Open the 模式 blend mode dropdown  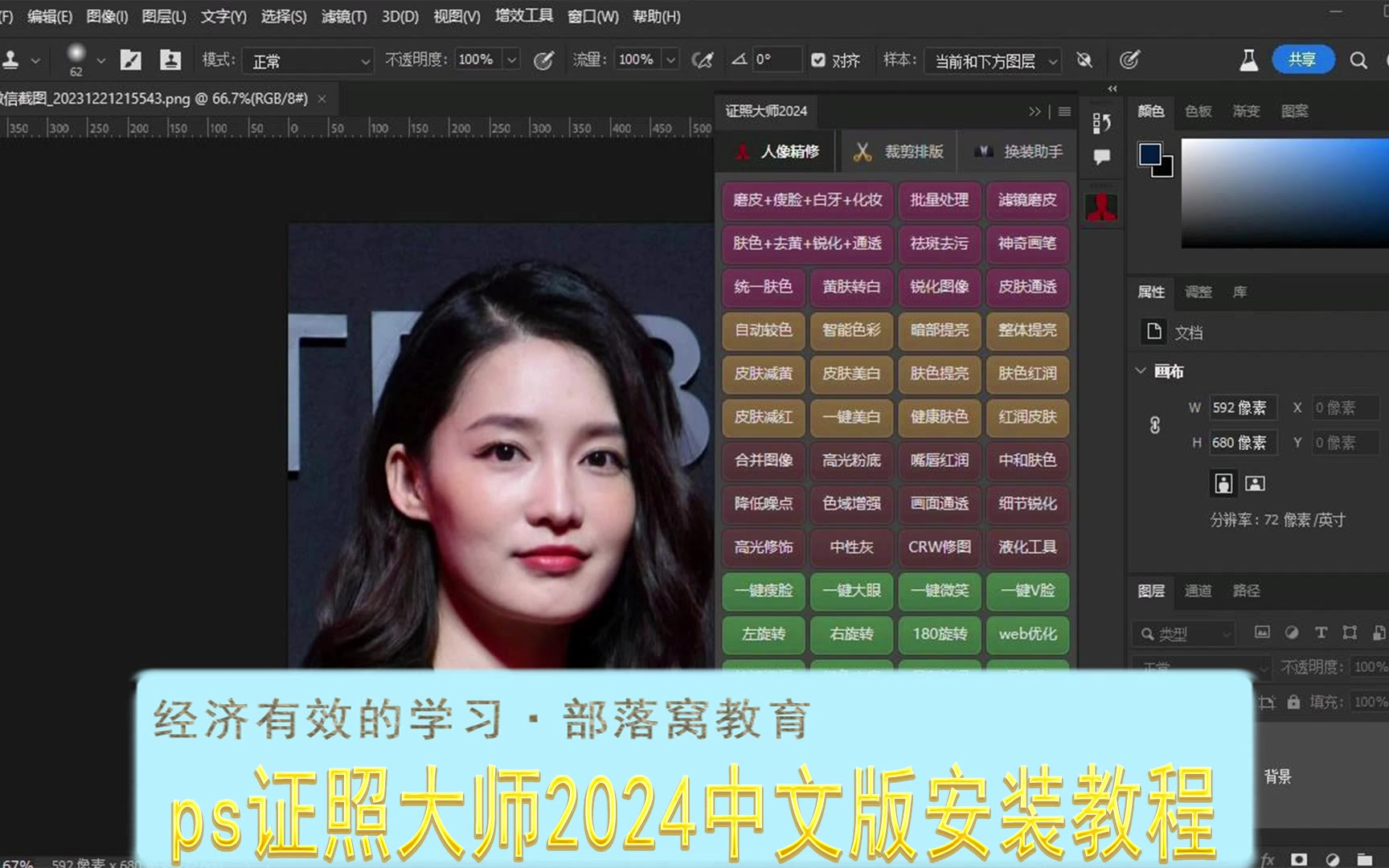click(x=309, y=61)
